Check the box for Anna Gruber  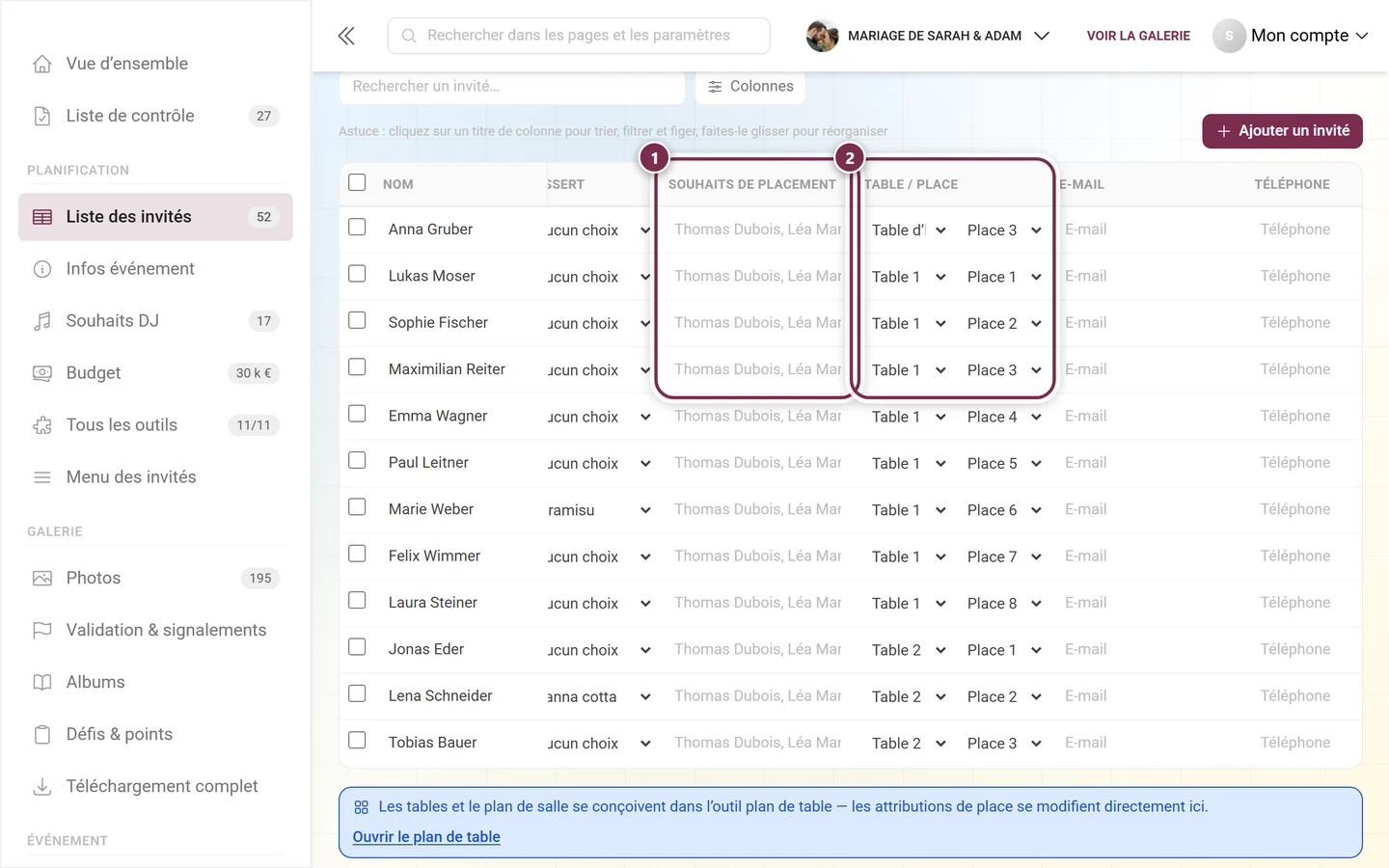357,228
